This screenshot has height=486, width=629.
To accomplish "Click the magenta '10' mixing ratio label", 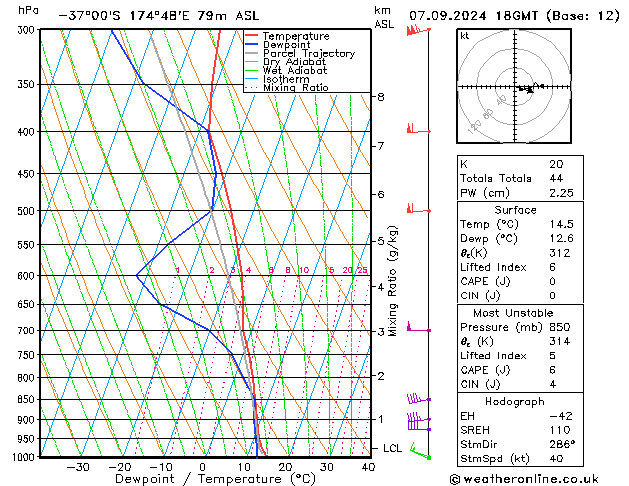I will 304,270.
